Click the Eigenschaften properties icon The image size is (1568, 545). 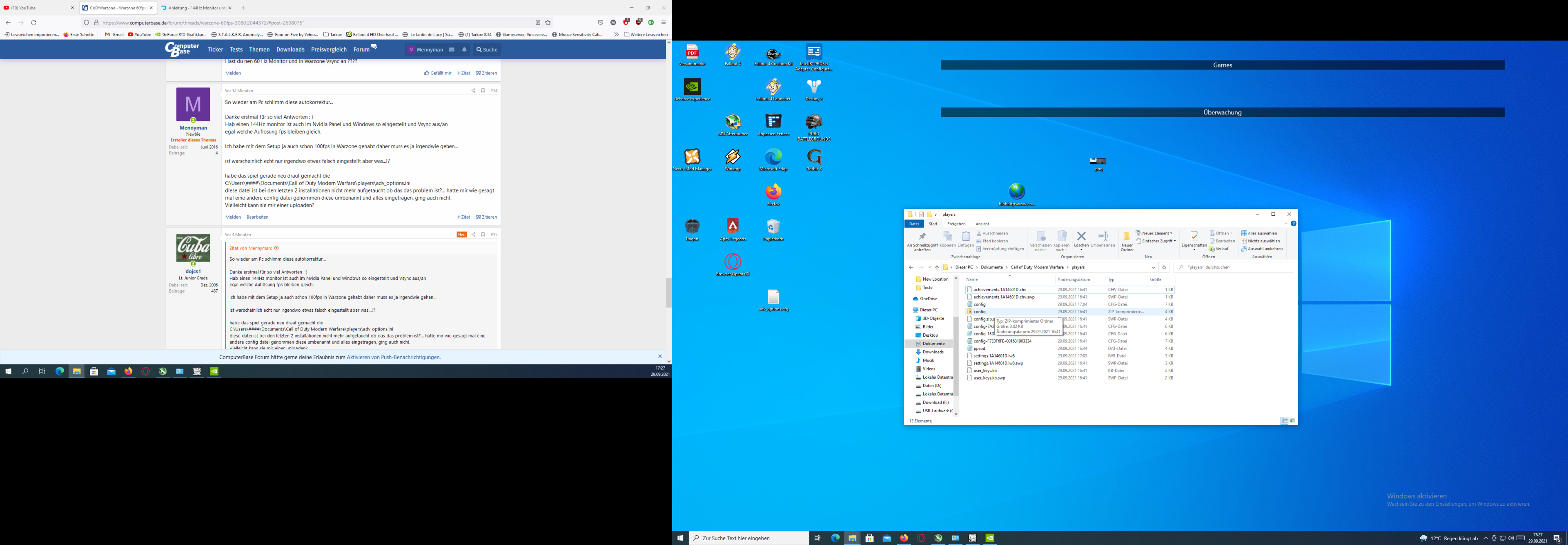pyautogui.click(x=1194, y=237)
